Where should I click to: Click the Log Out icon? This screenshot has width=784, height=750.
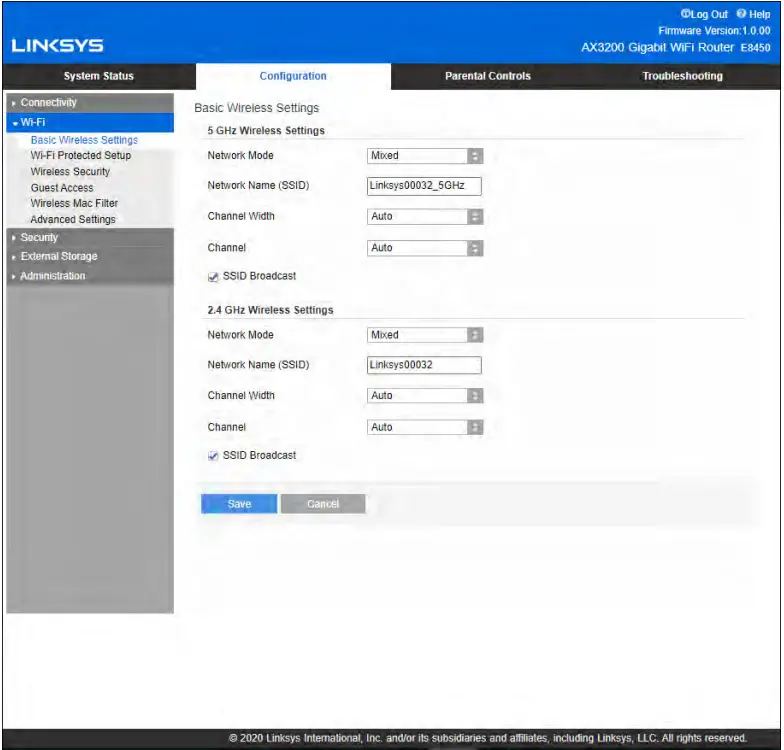(x=685, y=14)
